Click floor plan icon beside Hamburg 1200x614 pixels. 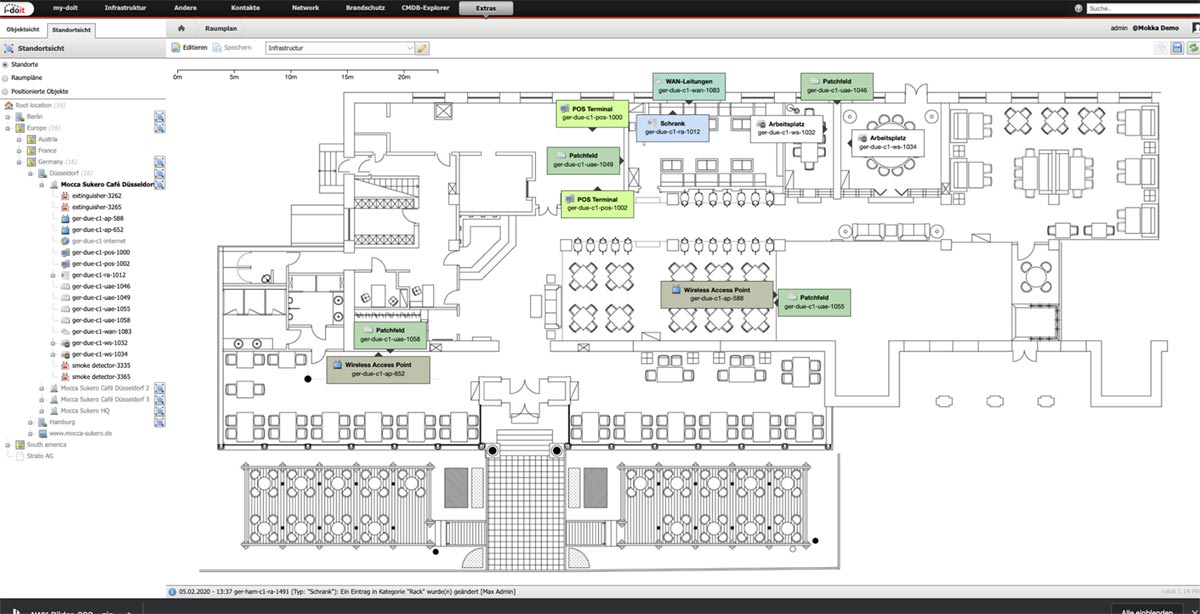pyautogui.click(x=159, y=422)
